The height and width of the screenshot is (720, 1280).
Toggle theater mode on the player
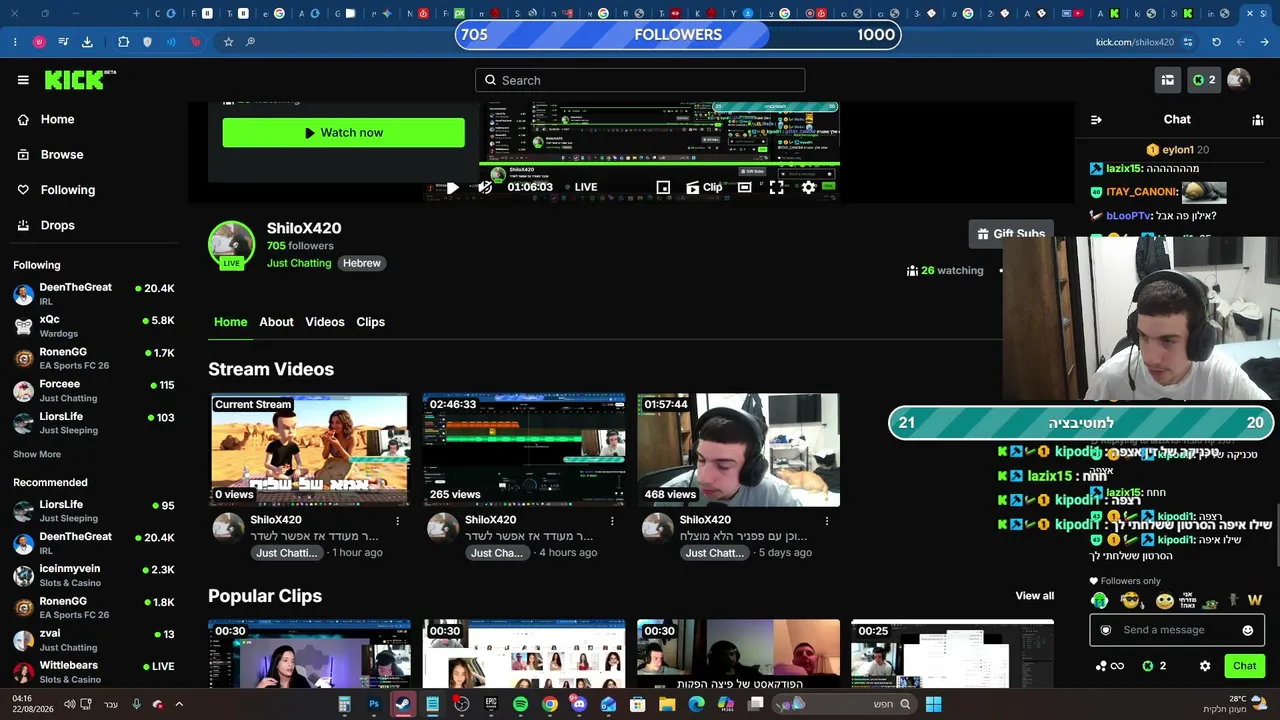[744, 187]
